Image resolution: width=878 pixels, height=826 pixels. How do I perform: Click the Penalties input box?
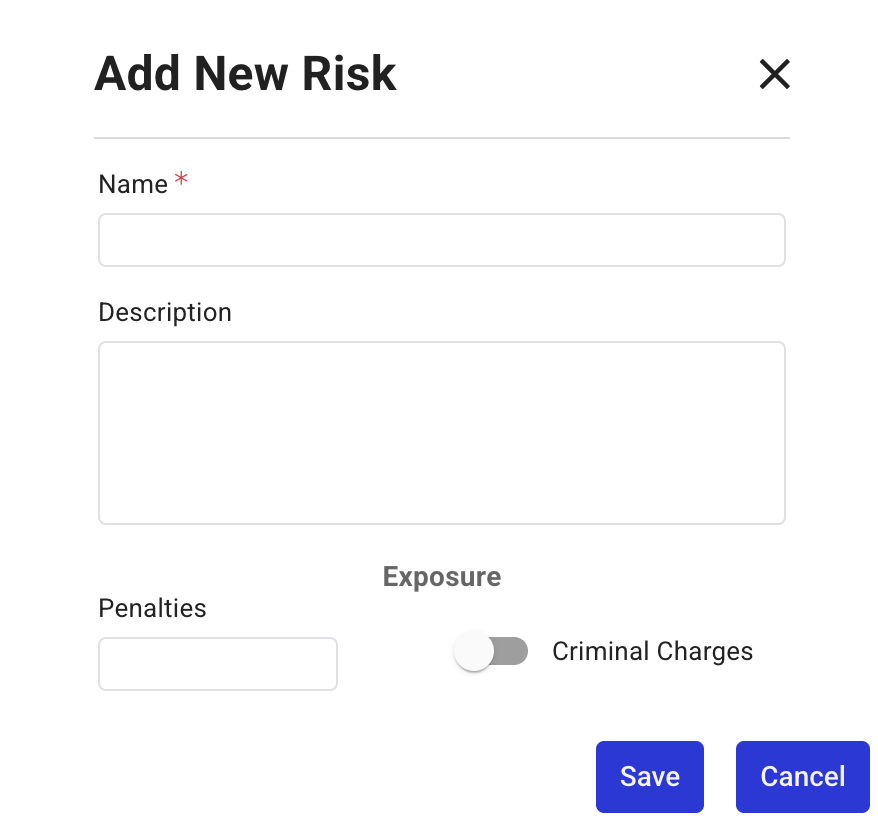218,664
